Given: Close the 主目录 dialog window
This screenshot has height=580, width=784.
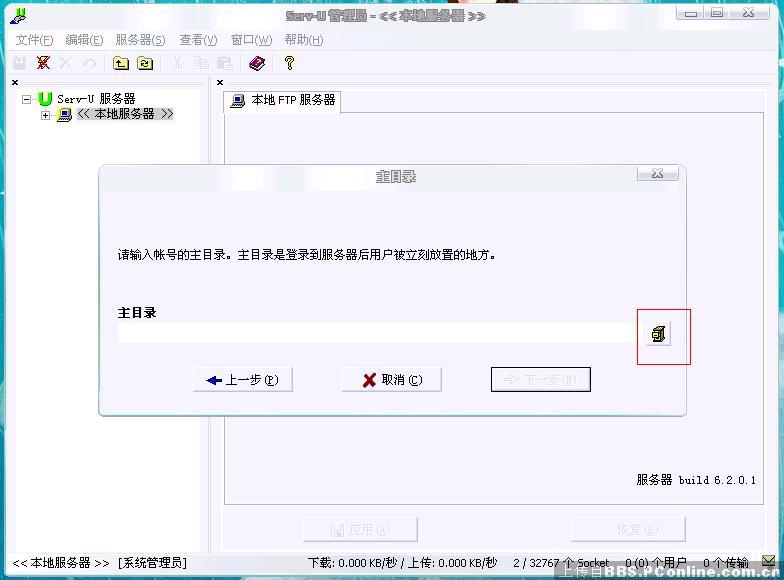Looking at the screenshot, I should [x=657, y=174].
